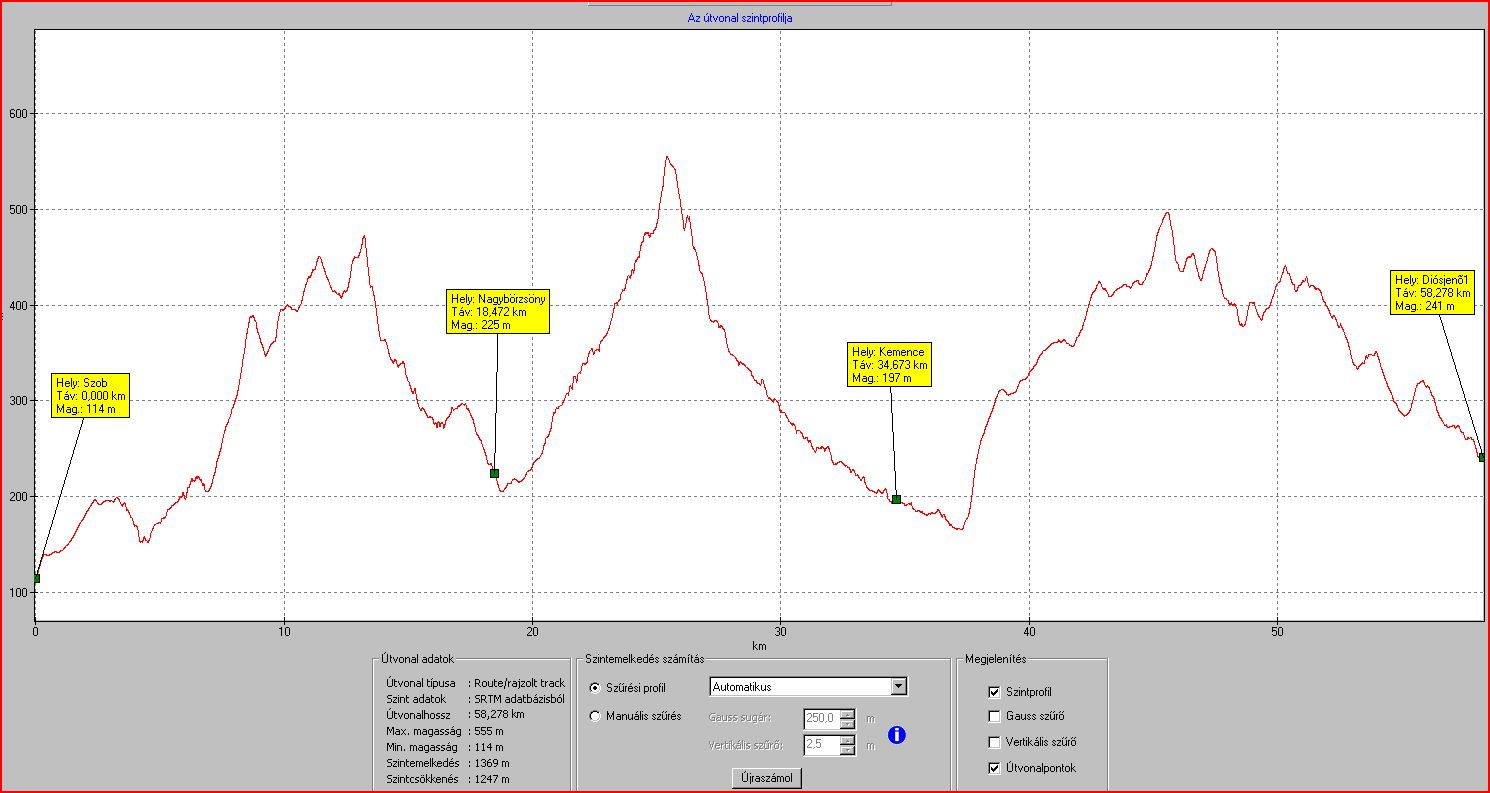Click the Nagybörzsöny waypoint marker on profile

[x=494, y=473]
